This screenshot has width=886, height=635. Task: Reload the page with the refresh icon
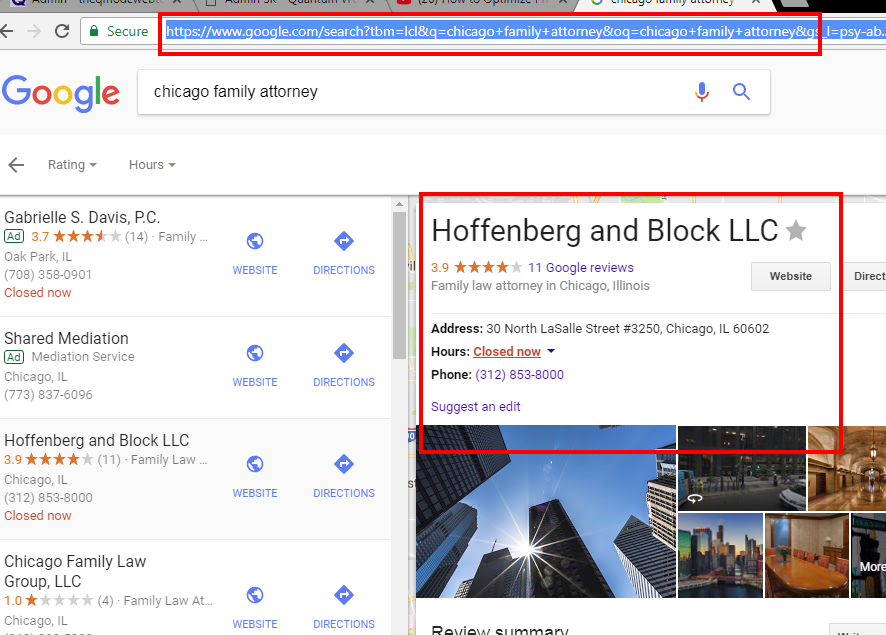point(62,31)
